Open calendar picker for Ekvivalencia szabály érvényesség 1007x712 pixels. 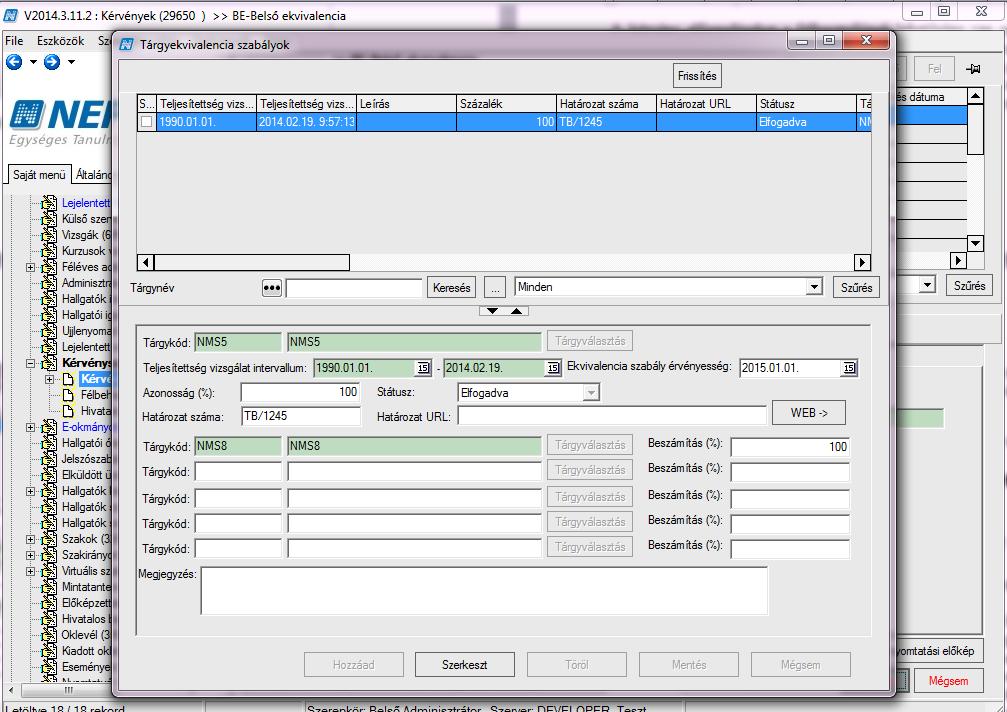tap(849, 368)
